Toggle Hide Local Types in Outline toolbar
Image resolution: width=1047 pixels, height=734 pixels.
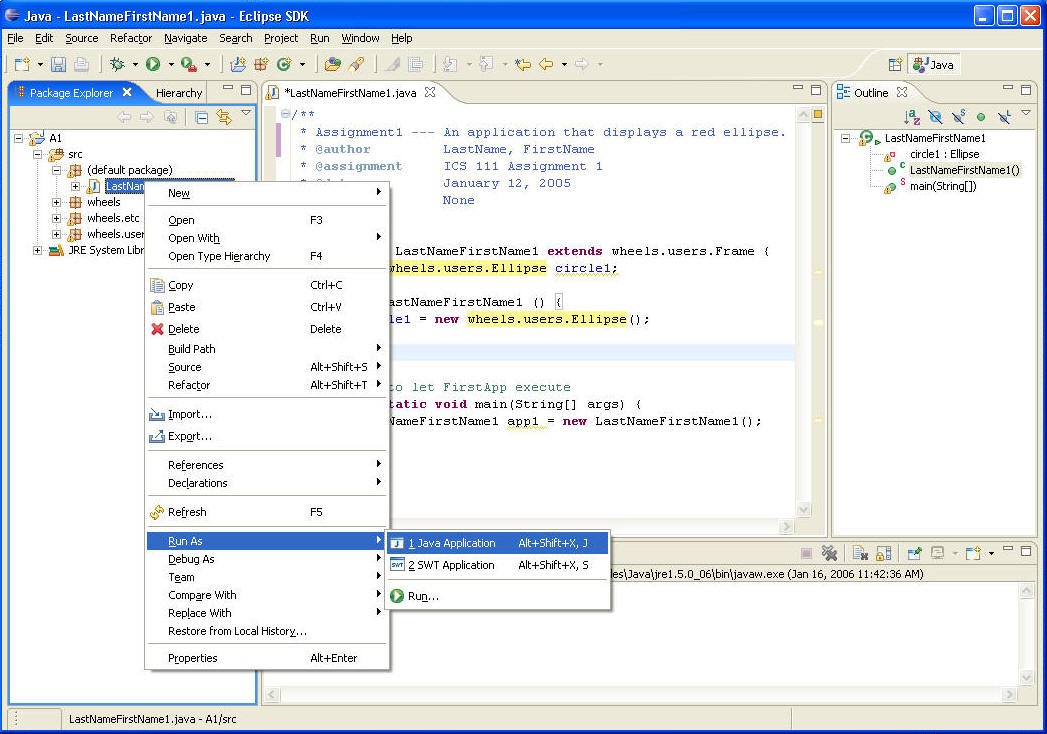tap(1004, 118)
